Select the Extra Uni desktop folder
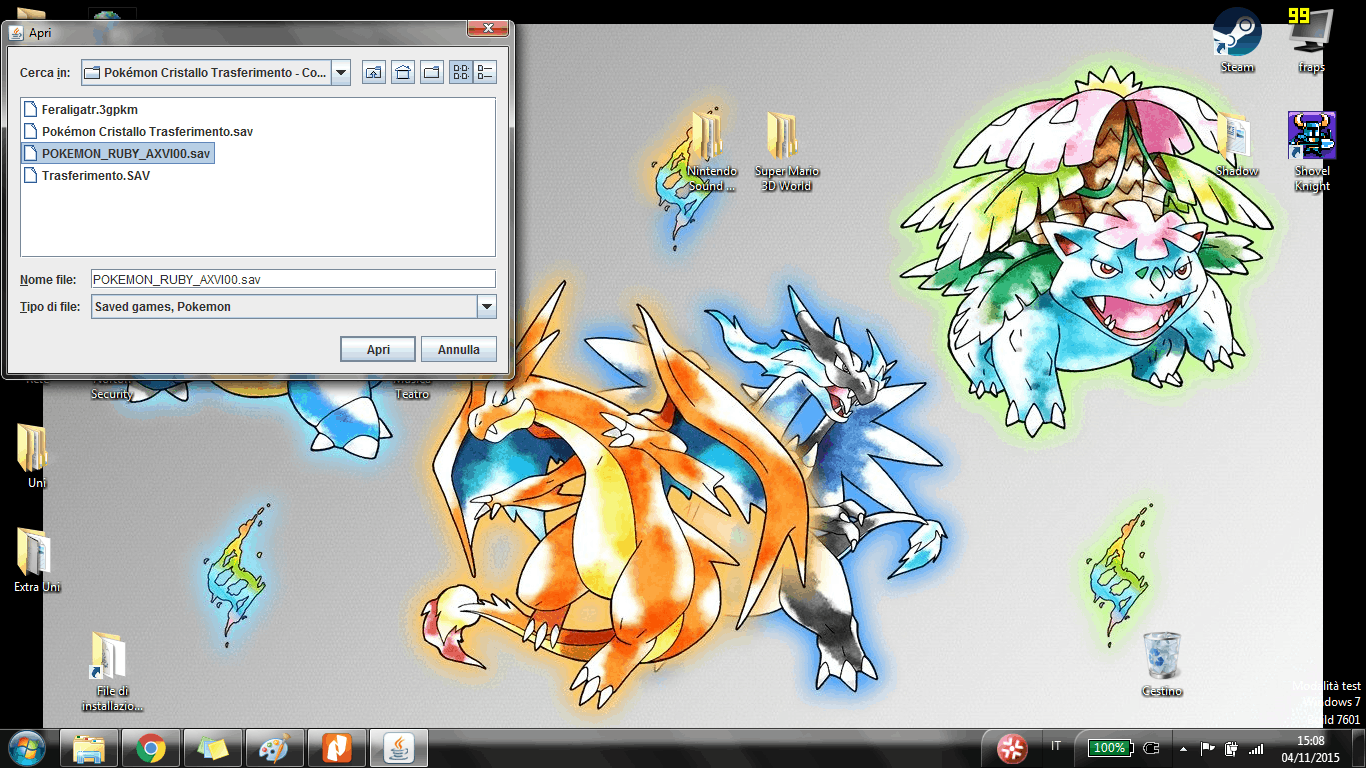The image size is (1366, 768). pos(37,561)
